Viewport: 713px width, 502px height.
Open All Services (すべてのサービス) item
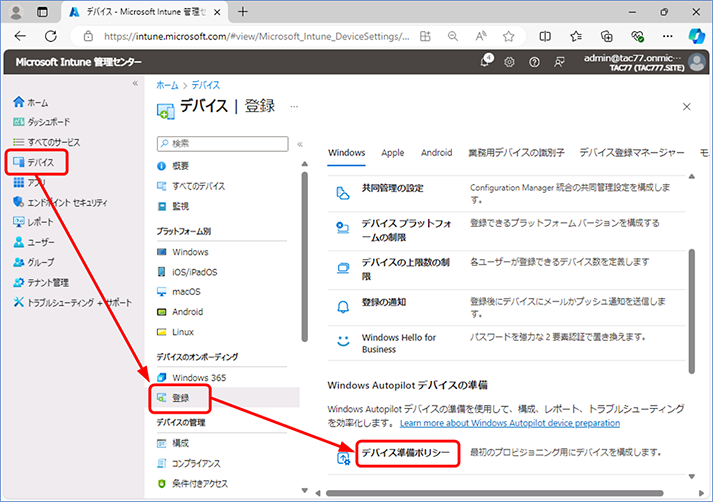46,142
